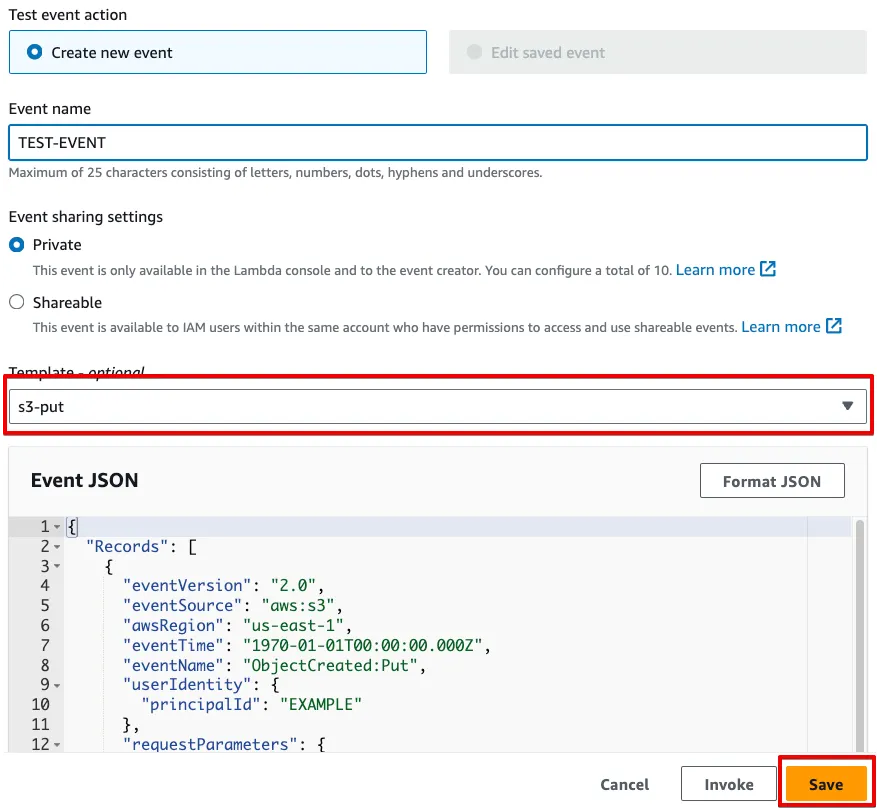Click the eventTime value "1970-01-01T00:00:00.000Z"
The width and height of the screenshot is (881, 812).
coord(362,645)
